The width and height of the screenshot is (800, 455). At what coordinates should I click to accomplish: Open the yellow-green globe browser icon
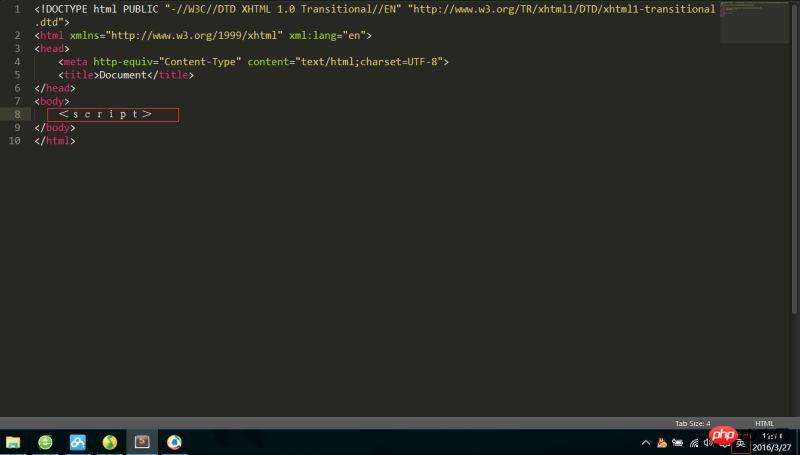click(x=110, y=442)
